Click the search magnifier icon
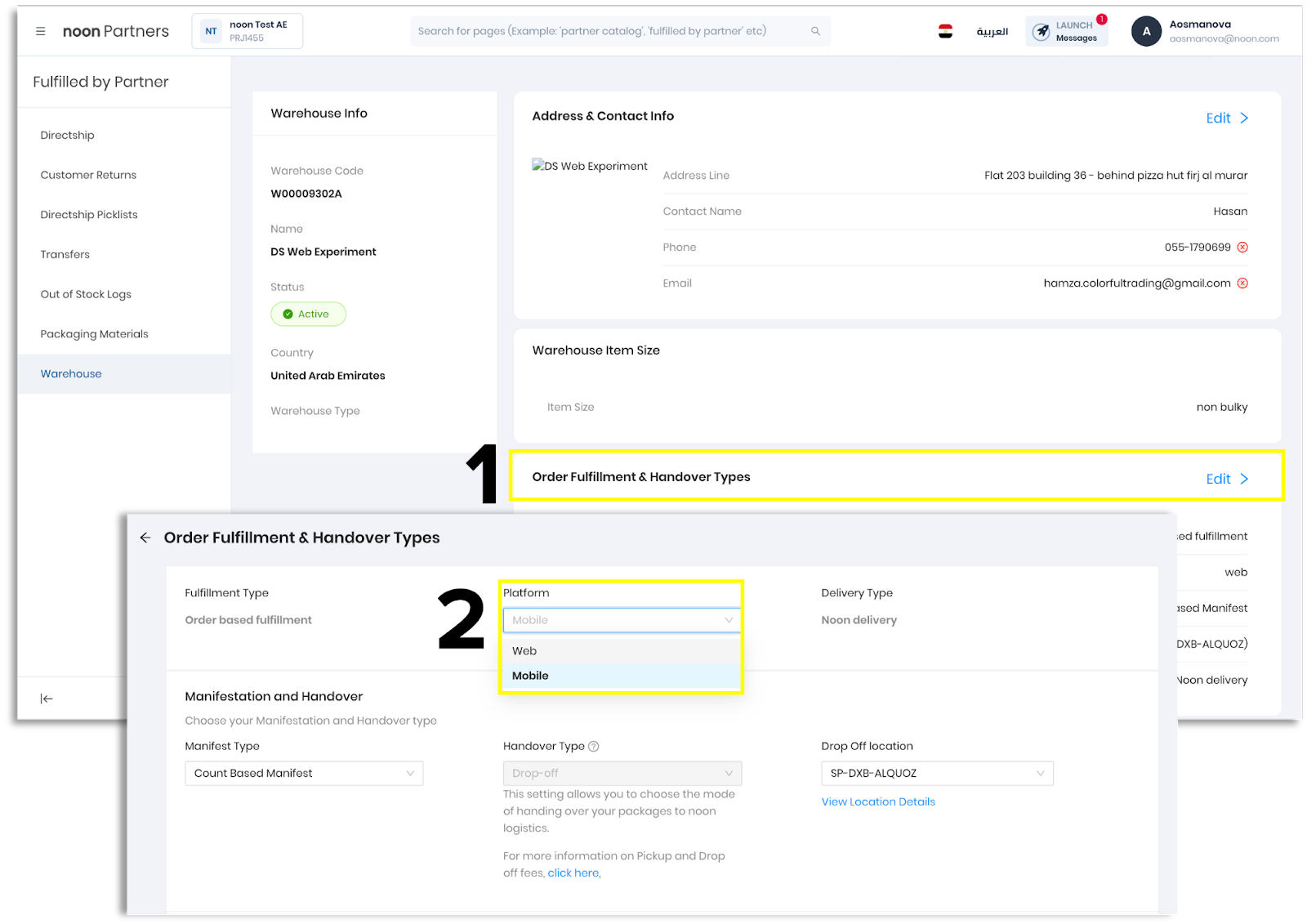The width and height of the screenshot is (1307, 924). (815, 32)
